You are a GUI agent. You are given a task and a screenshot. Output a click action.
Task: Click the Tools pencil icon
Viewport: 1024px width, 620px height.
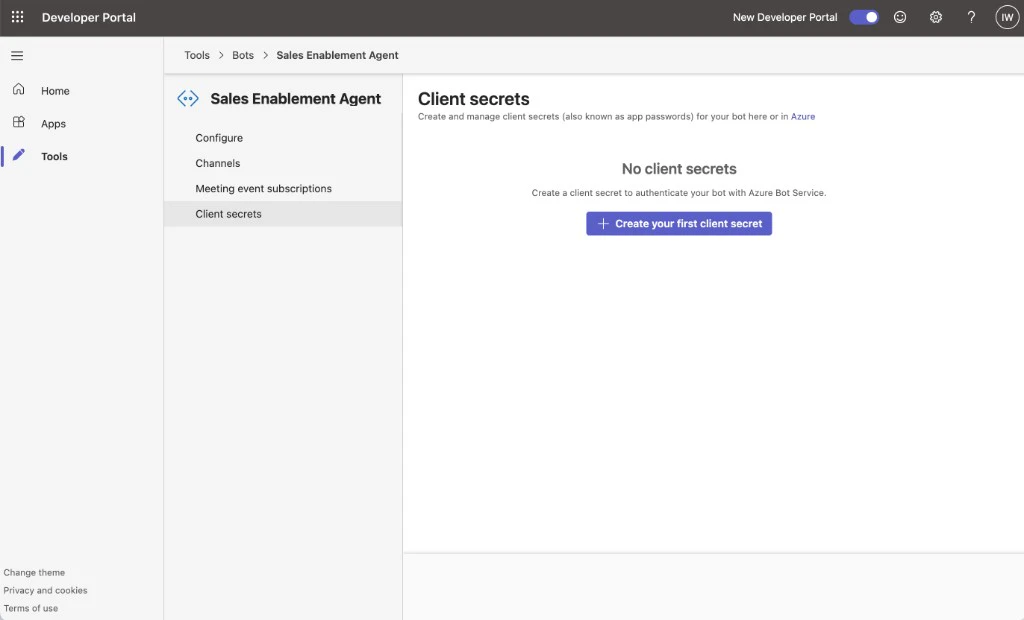(18, 155)
